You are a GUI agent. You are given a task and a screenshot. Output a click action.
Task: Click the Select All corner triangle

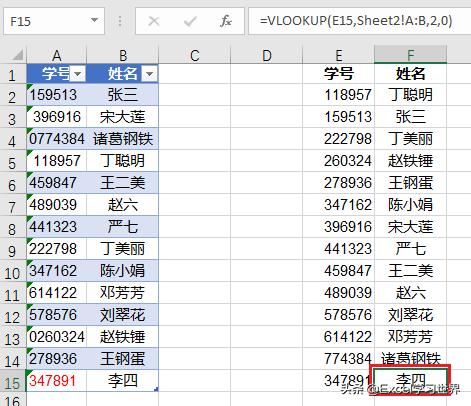coord(17,55)
